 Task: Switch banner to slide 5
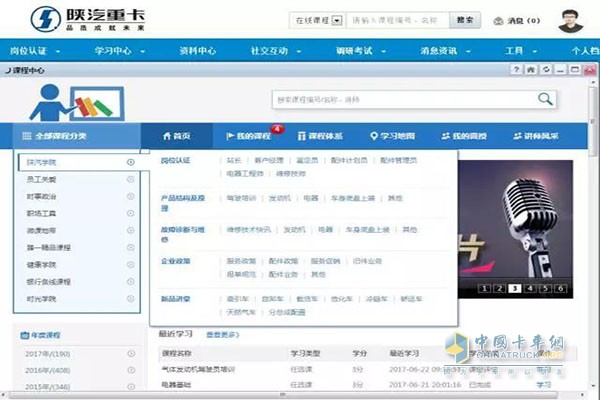click(x=545, y=289)
